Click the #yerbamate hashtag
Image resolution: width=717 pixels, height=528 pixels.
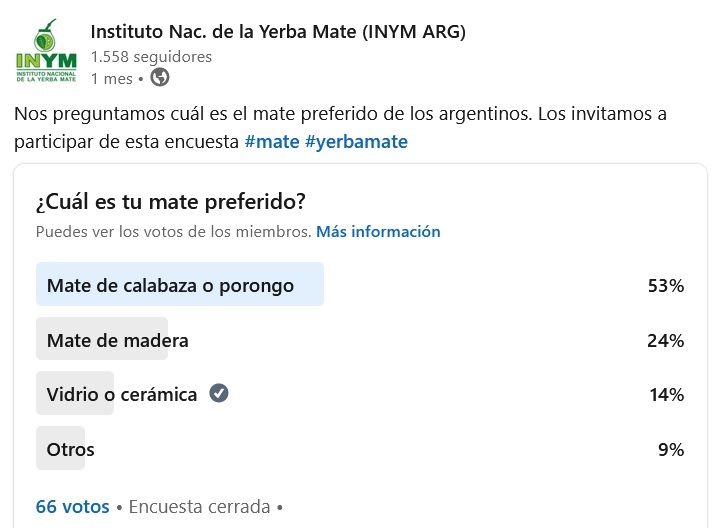(x=356, y=141)
